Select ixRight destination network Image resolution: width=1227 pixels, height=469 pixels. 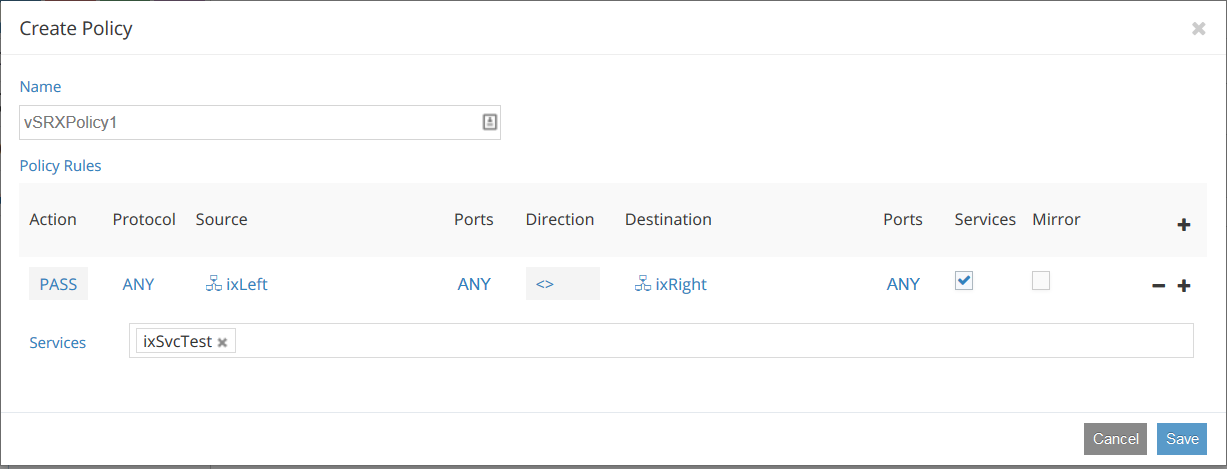(x=680, y=284)
